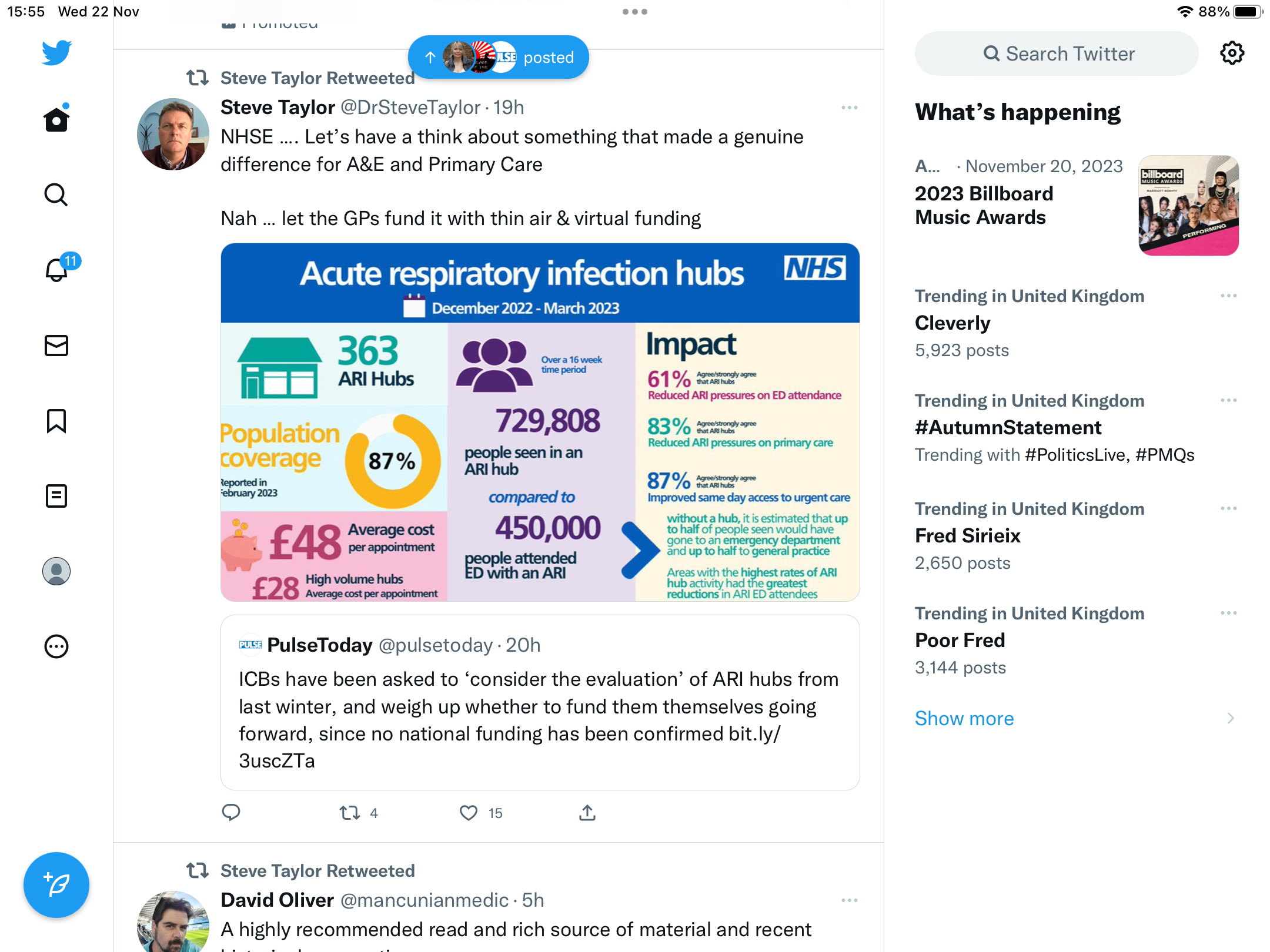Retweet the tweet showing 4 retweets
1270x952 pixels.
(x=350, y=813)
